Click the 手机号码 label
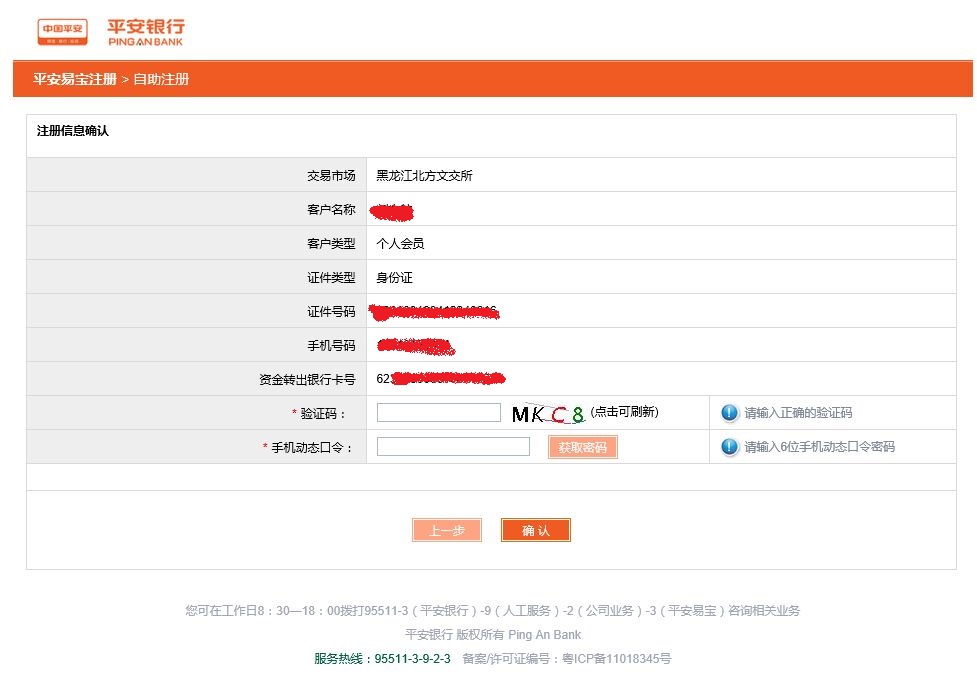 click(x=331, y=346)
